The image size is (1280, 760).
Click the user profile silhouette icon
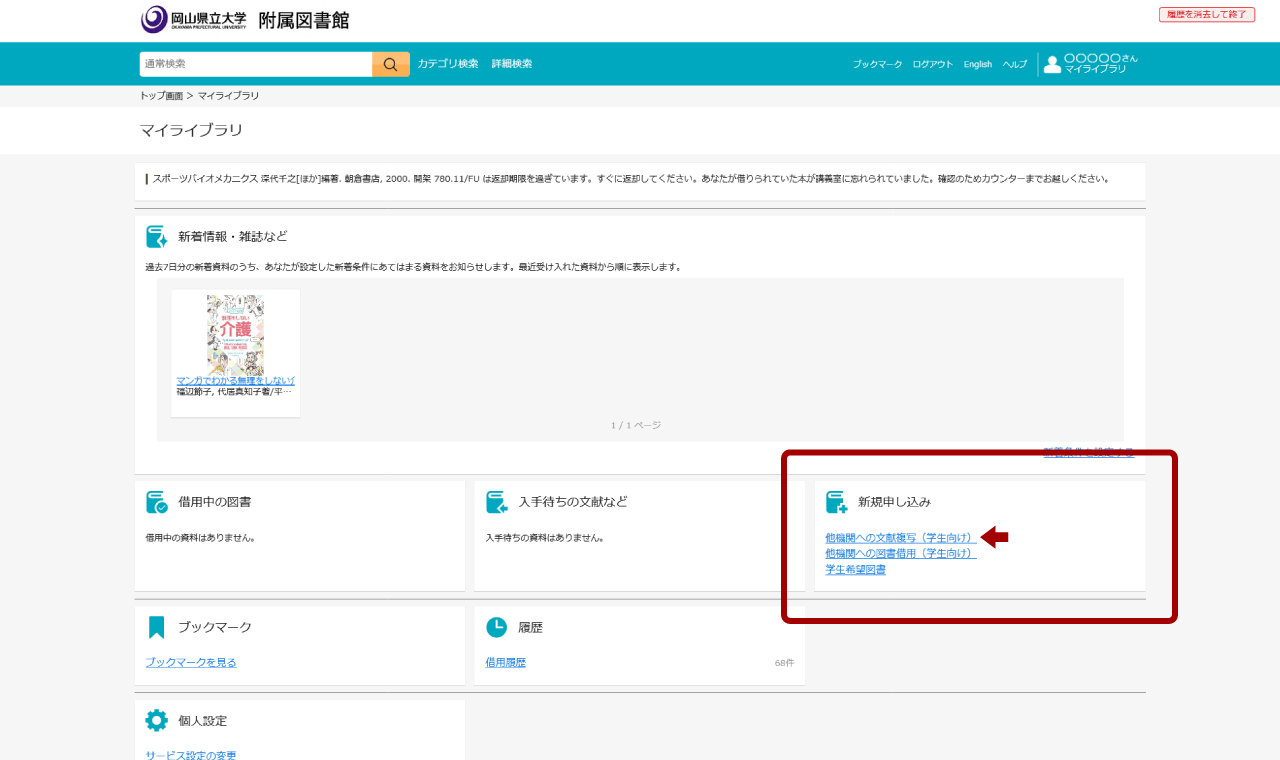pos(1052,64)
